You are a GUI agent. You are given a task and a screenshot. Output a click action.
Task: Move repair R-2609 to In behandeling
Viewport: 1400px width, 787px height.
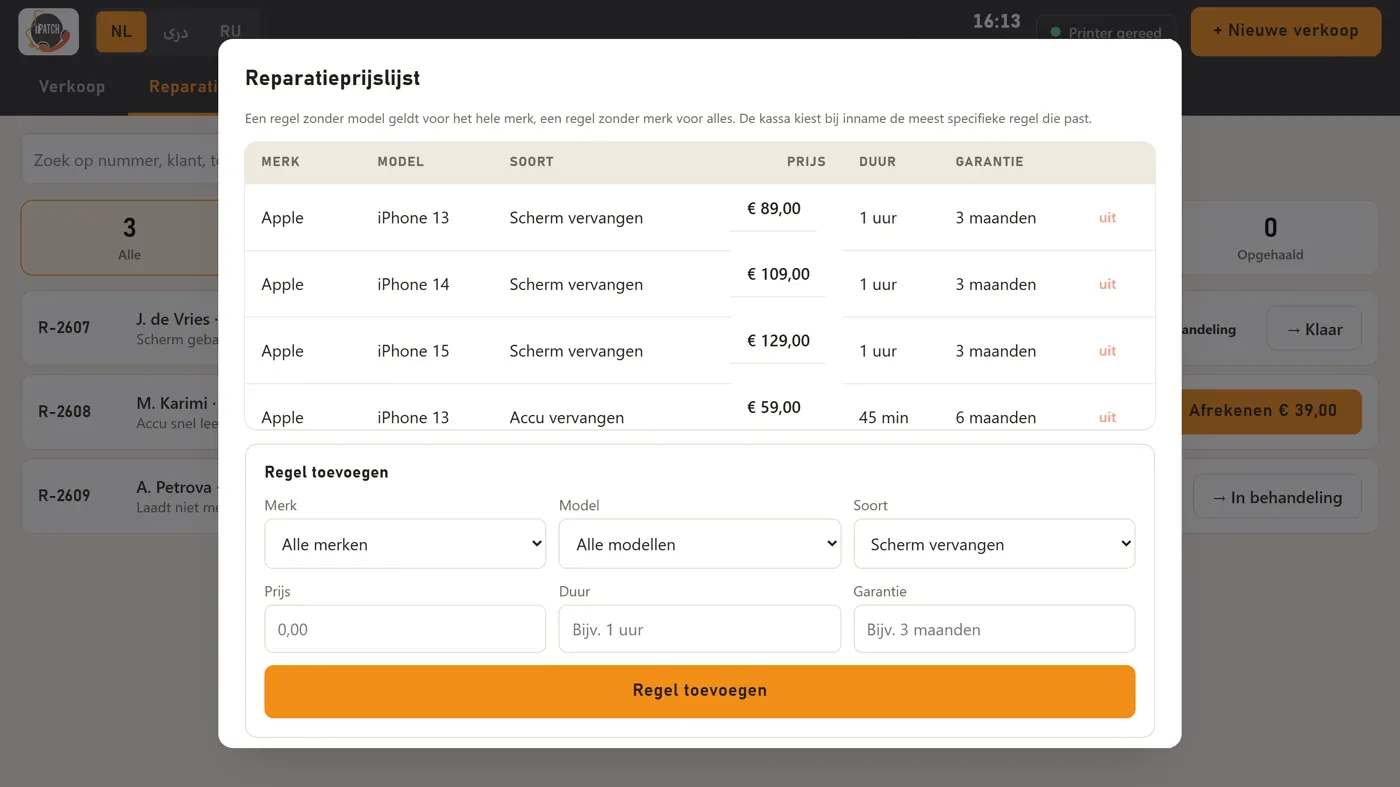click(x=1277, y=497)
